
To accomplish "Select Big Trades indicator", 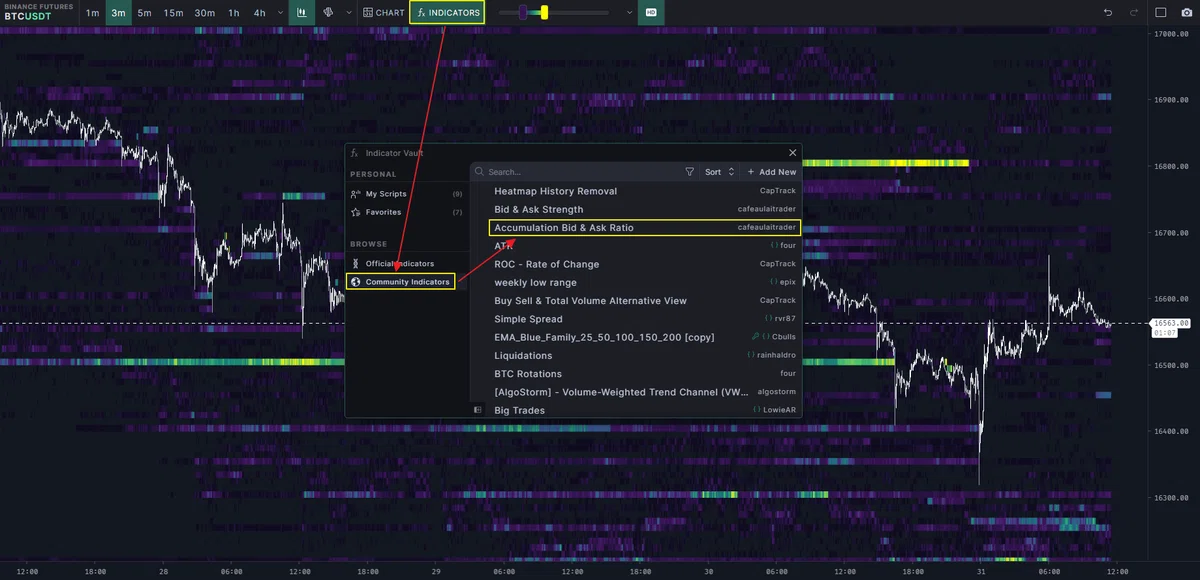I will [x=644, y=410].
